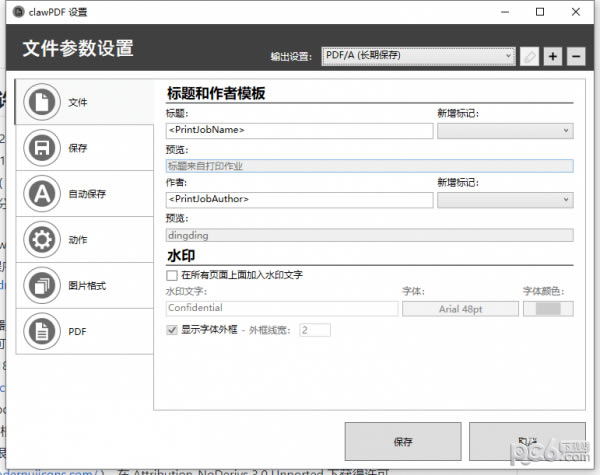The height and width of the screenshot is (475, 600).
Task: Toggle the 显示字体外框 checkbox
Action: tap(172, 330)
